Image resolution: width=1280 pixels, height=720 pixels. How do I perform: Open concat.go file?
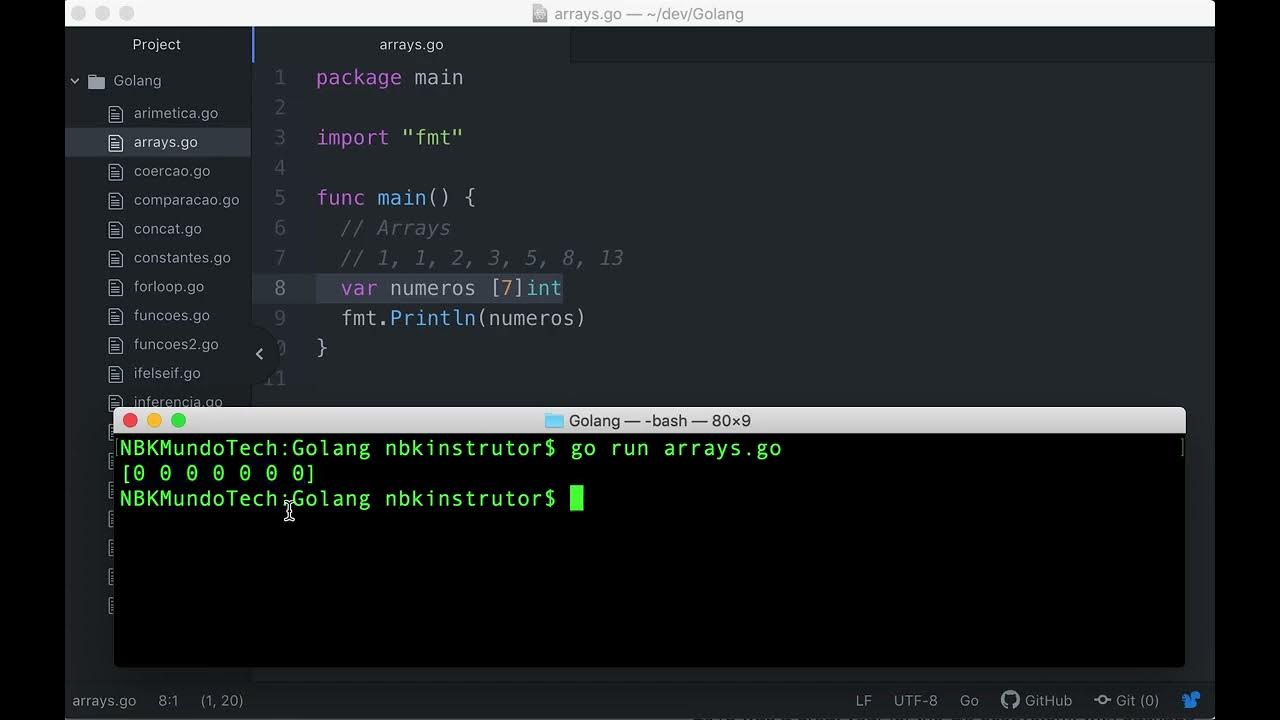(x=168, y=229)
